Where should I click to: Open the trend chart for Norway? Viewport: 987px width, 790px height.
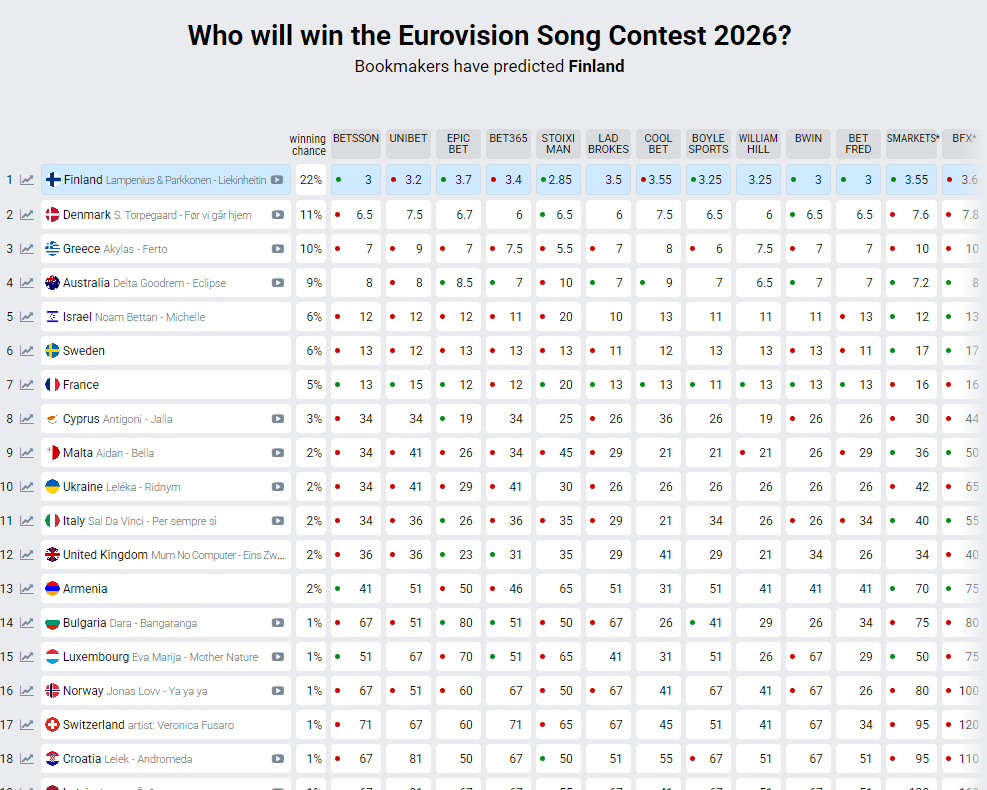click(x=27, y=691)
